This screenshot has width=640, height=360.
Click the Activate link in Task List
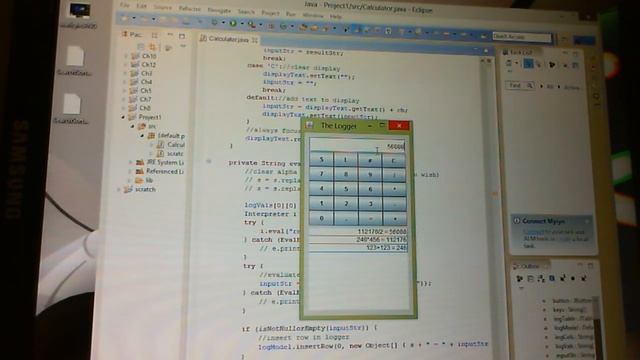[x=571, y=87]
